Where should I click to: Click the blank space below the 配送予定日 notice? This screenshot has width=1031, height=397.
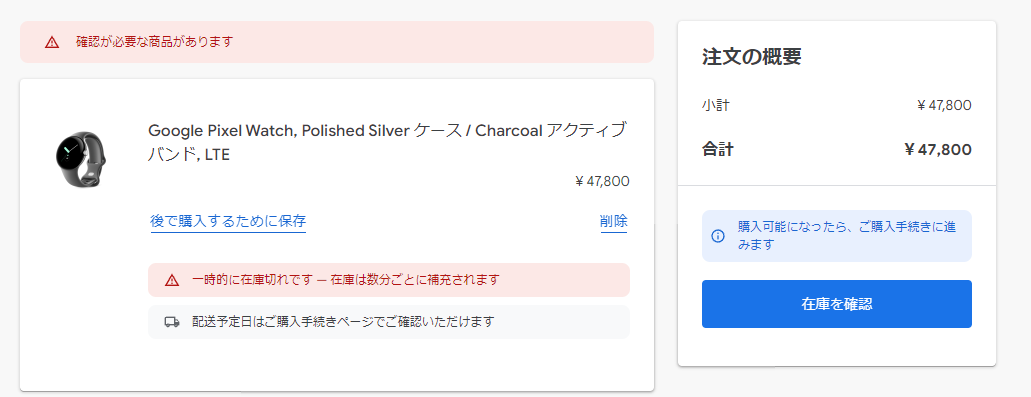(388, 365)
